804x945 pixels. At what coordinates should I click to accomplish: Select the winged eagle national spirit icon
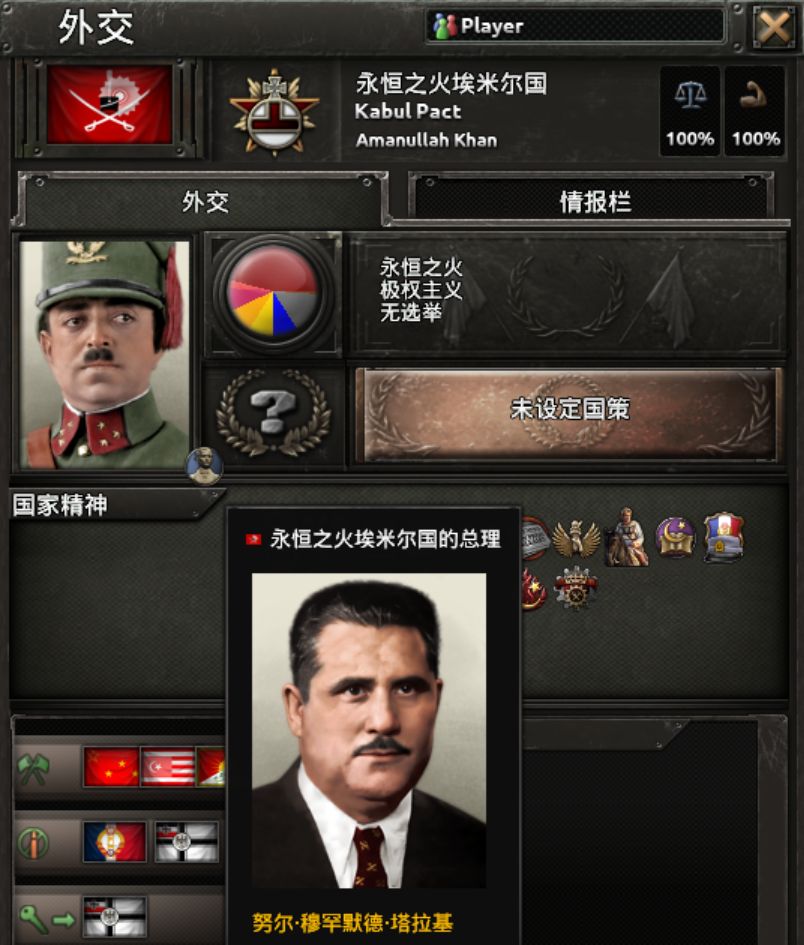pyautogui.click(x=576, y=538)
